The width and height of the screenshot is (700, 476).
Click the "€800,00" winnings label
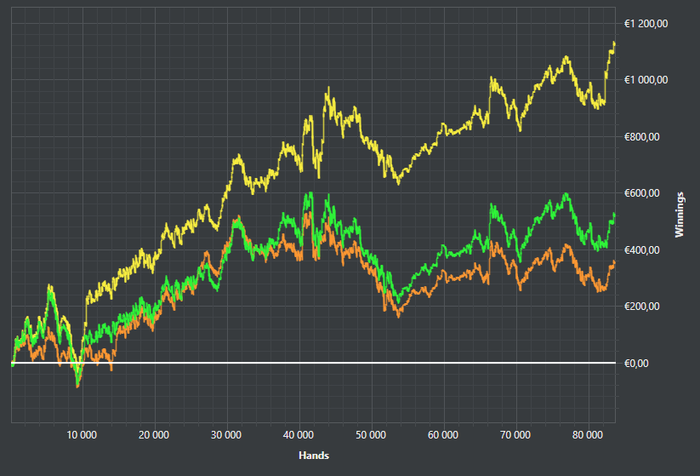[x=642, y=137]
